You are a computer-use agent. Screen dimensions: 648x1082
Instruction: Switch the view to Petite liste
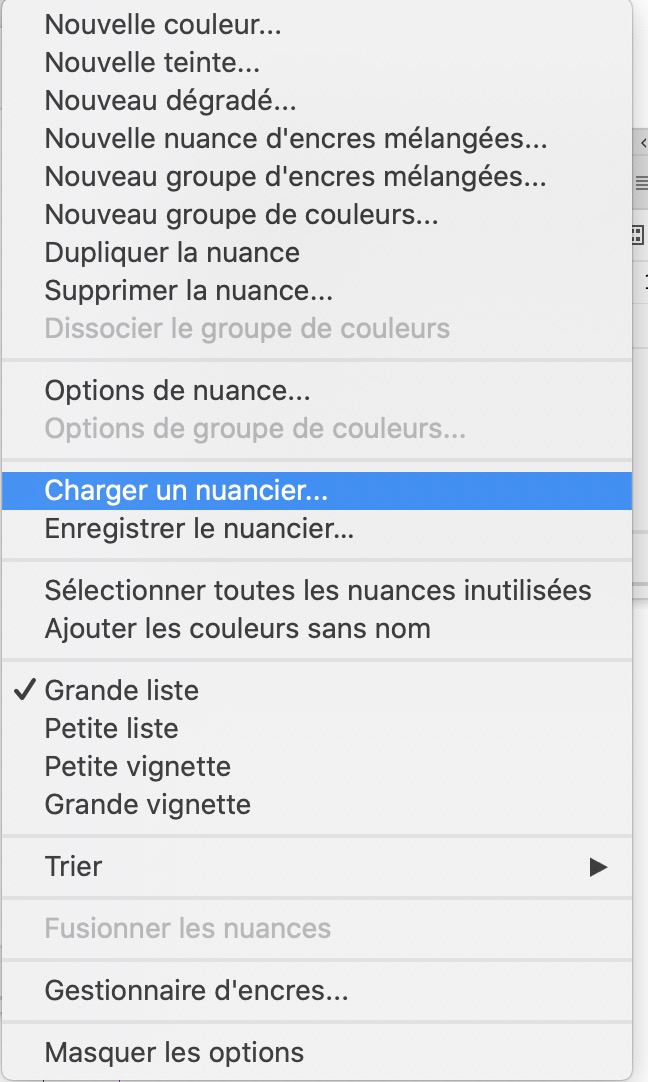pos(111,729)
